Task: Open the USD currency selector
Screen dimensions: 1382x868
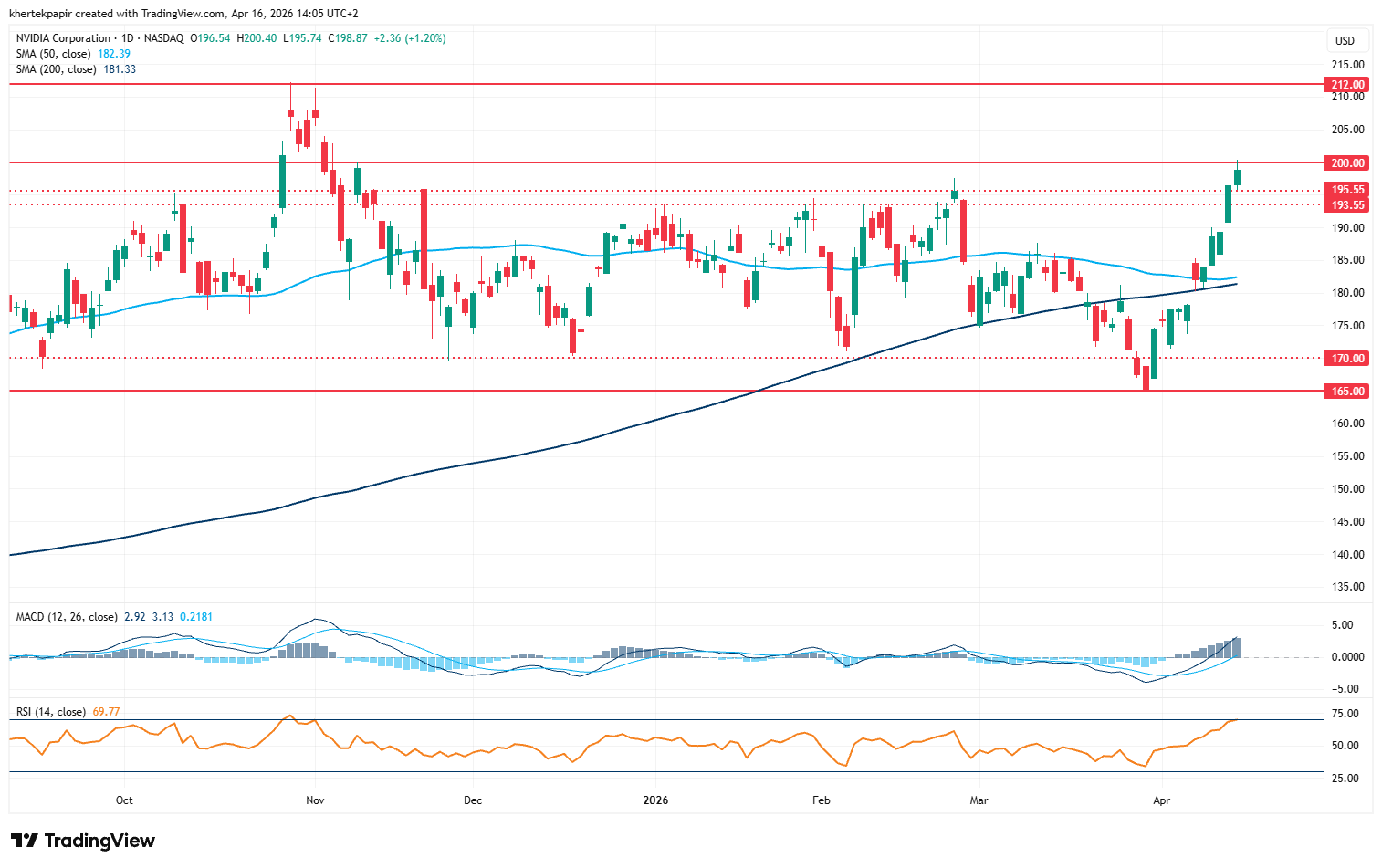Action: point(1345,40)
